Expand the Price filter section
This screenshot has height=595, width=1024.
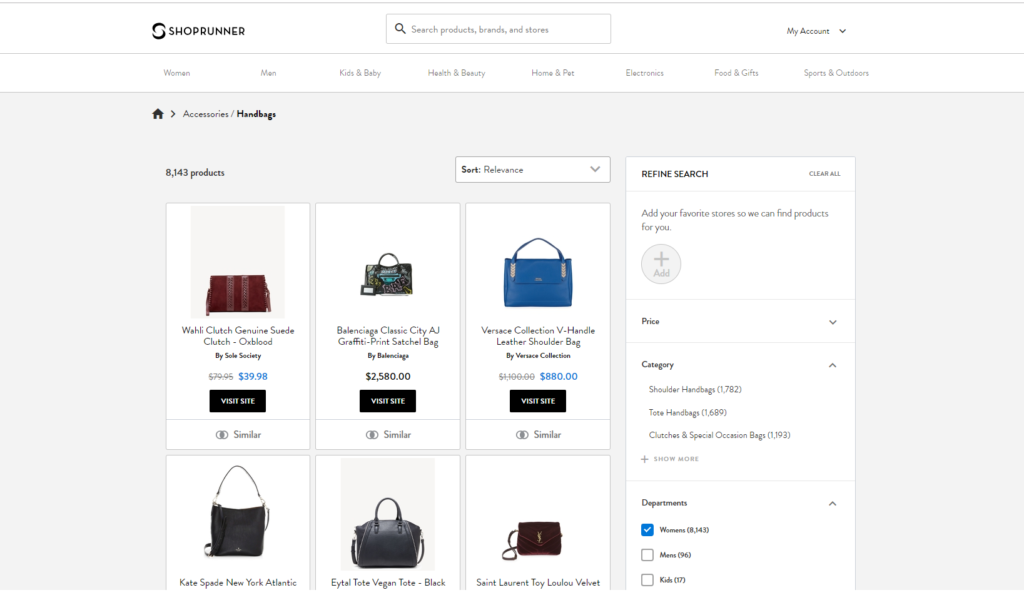tap(833, 322)
